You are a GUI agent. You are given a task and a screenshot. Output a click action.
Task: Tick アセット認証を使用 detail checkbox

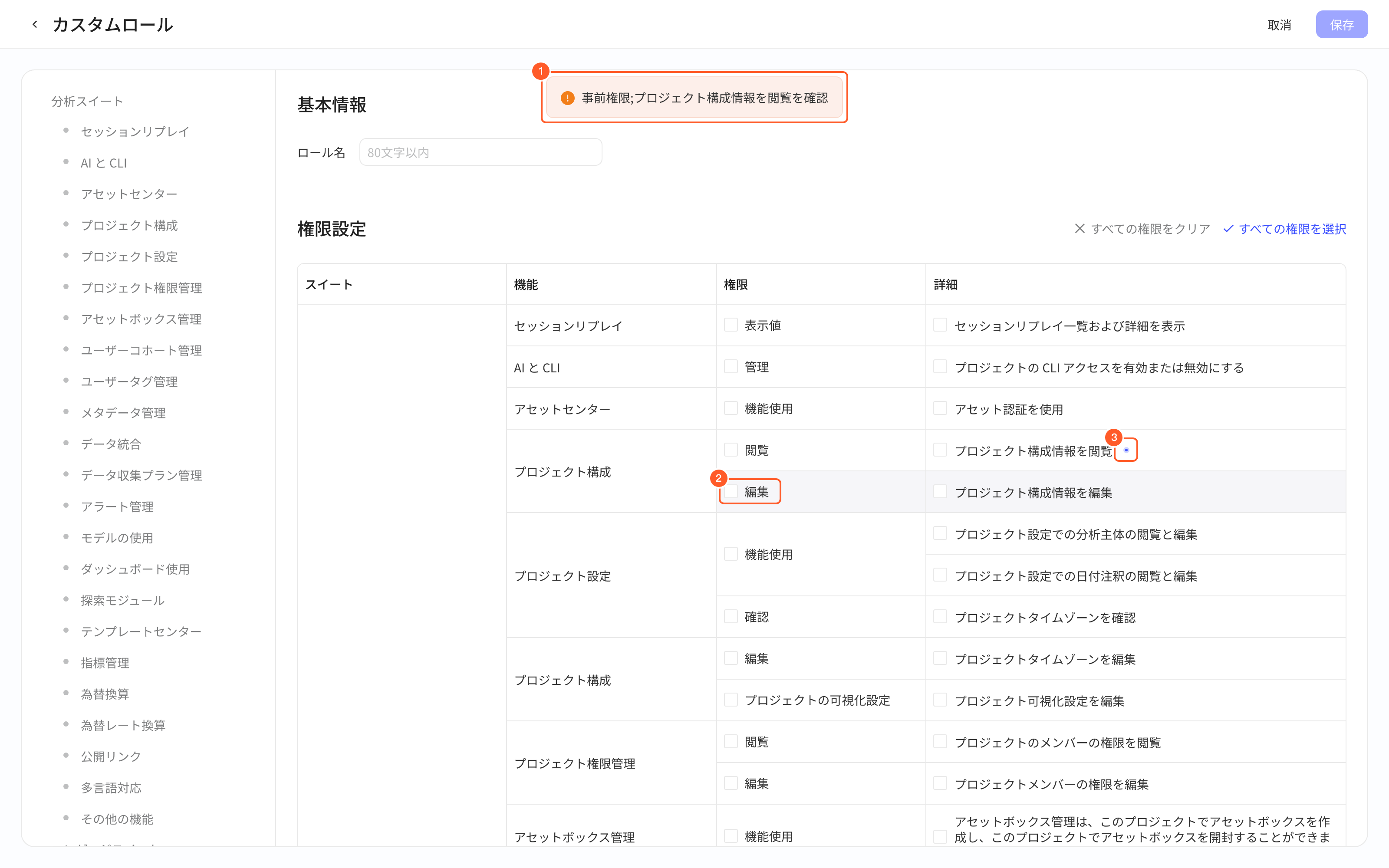pos(940,408)
